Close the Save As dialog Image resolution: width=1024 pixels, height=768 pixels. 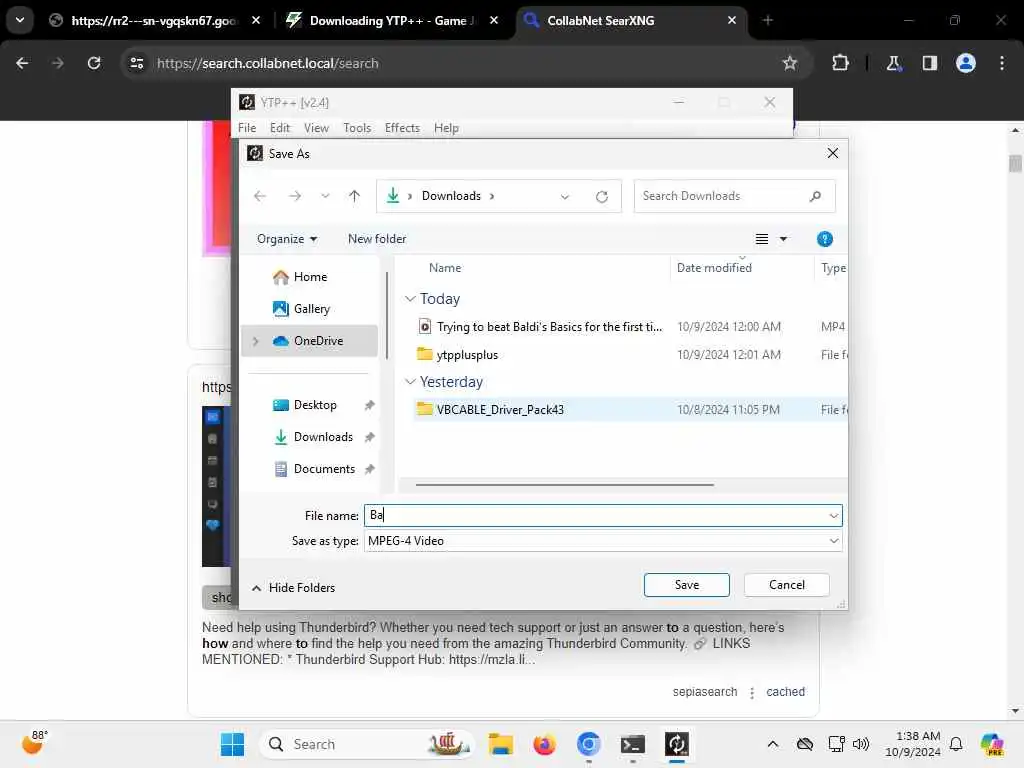[x=833, y=153]
